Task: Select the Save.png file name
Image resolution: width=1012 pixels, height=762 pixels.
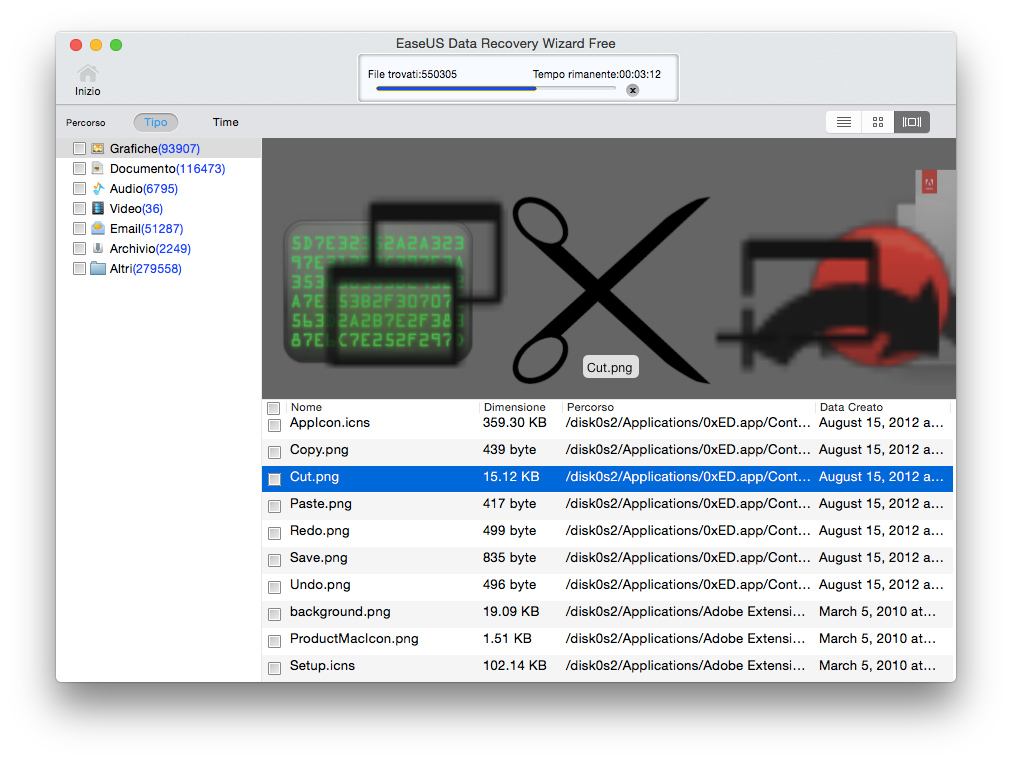Action: [x=318, y=558]
